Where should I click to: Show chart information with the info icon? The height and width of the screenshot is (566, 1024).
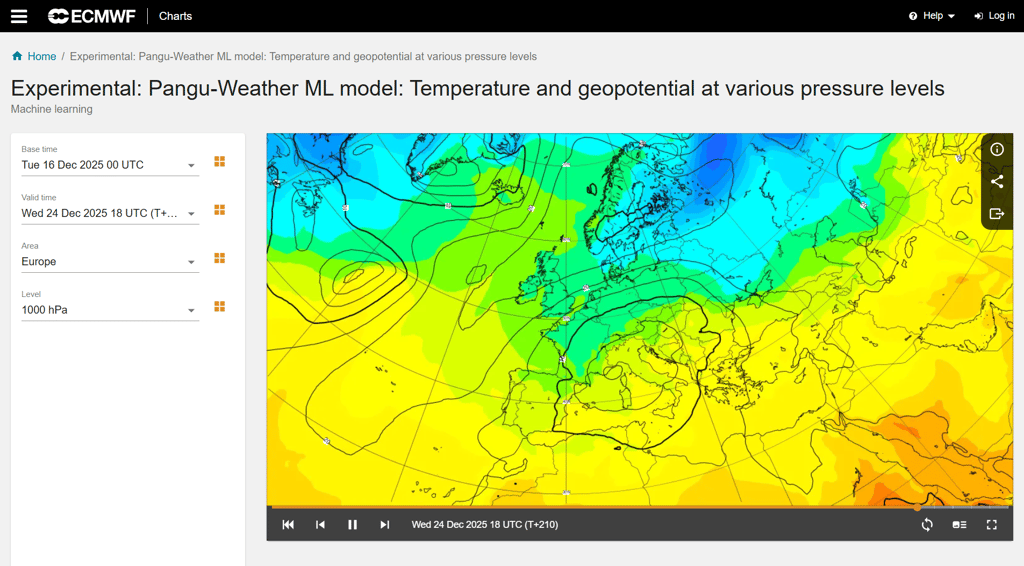point(997,149)
